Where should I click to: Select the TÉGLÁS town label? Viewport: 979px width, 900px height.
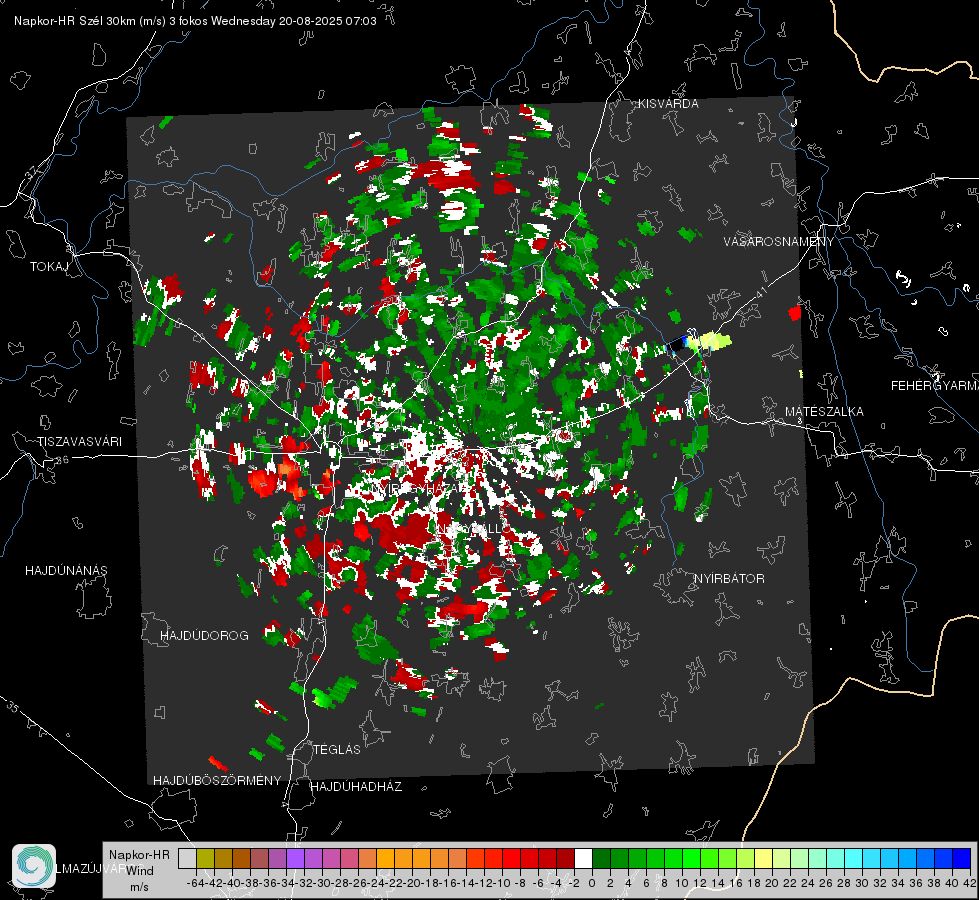coord(337,750)
